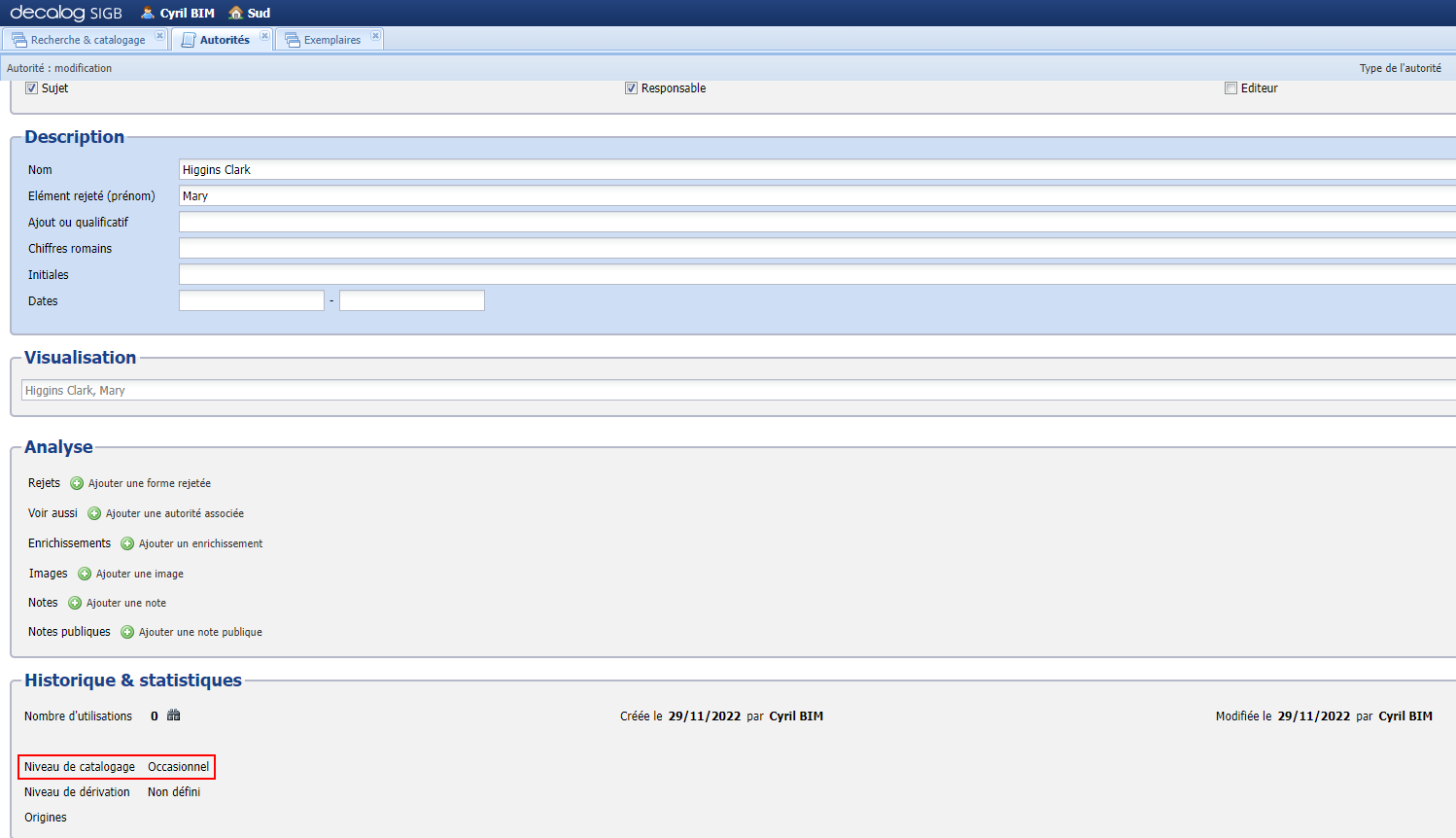
Task: Uncheck the Responsable checkbox
Action: coord(631,87)
